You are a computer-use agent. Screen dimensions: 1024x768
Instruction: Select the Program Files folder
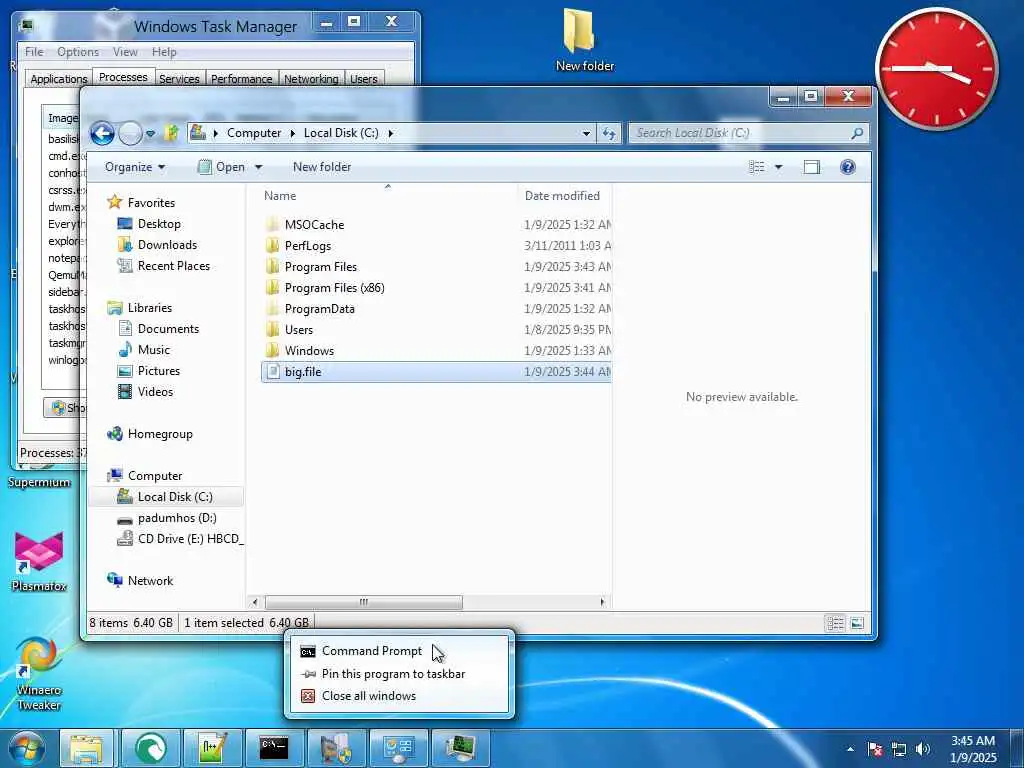pyautogui.click(x=436, y=266)
